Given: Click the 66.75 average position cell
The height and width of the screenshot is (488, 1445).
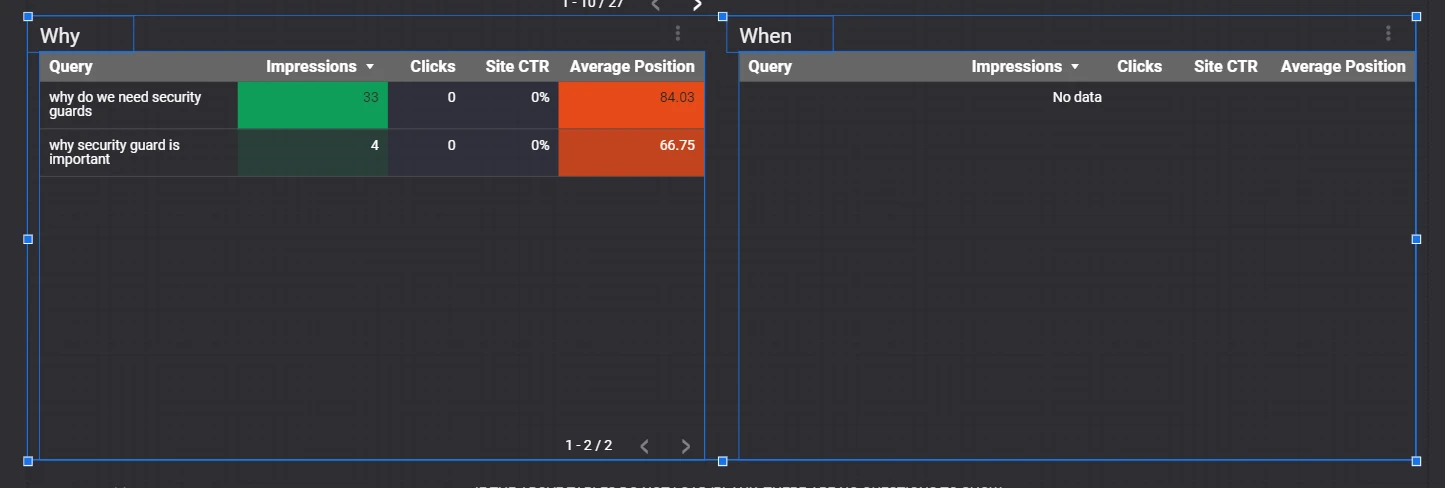Looking at the screenshot, I should 631,153.
